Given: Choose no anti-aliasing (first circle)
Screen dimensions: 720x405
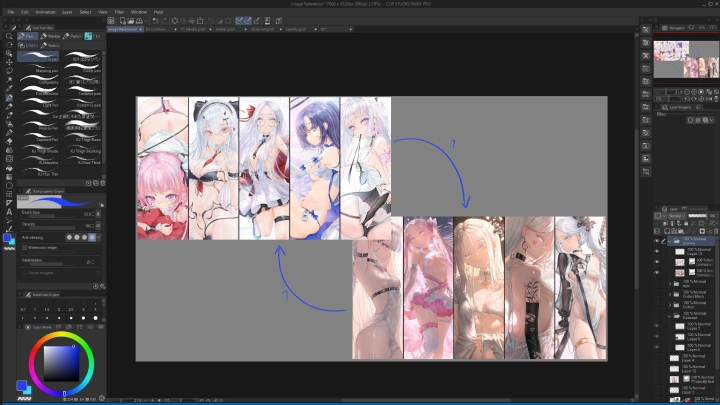Looking at the screenshot, I should [69, 237].
